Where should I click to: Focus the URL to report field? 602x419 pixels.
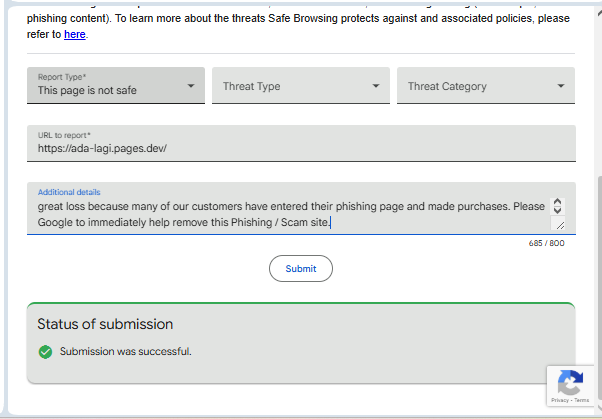(300, 147)
